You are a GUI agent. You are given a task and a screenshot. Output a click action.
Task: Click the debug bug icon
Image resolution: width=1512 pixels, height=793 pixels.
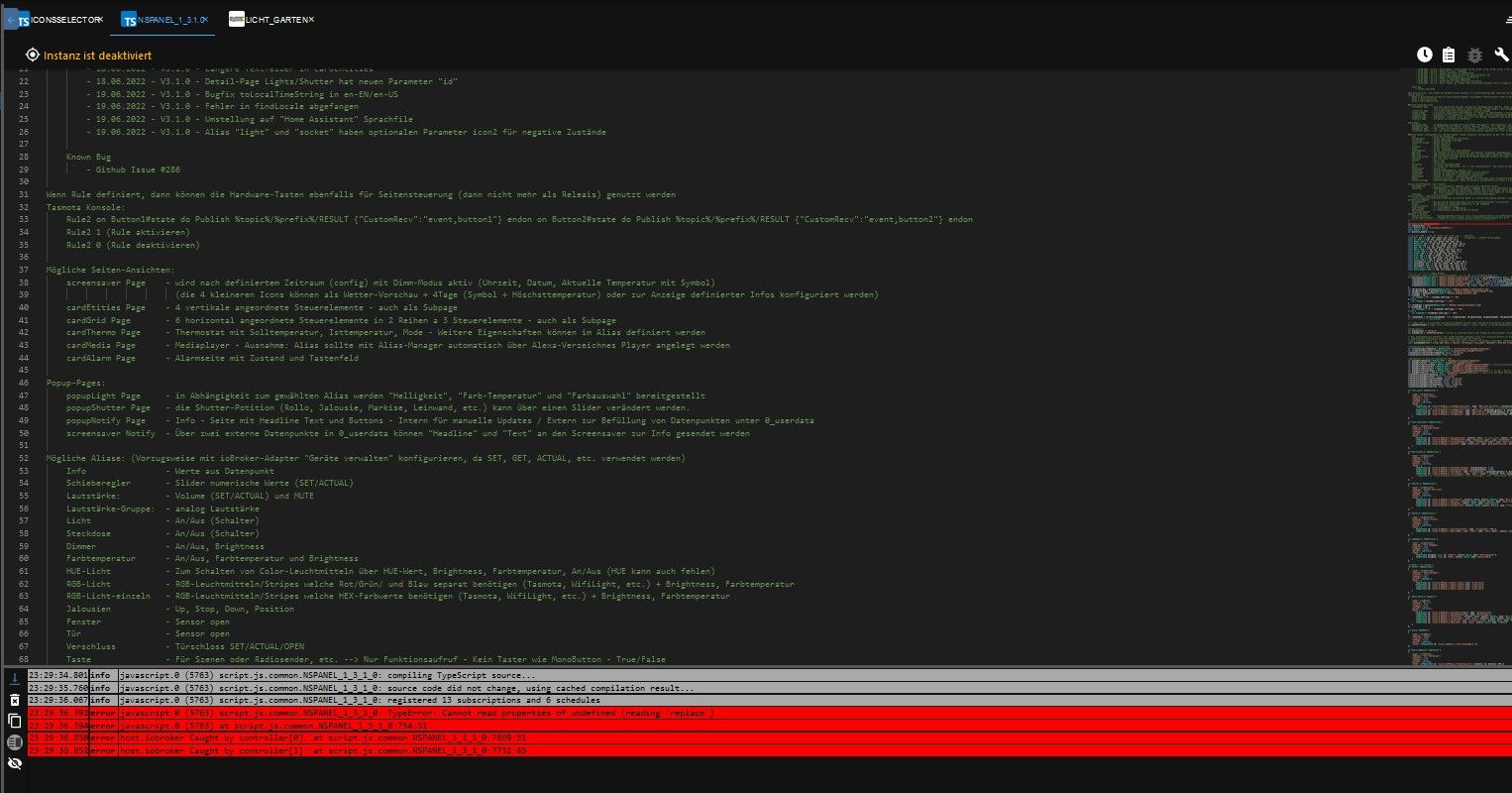(x=1474, y=56)
